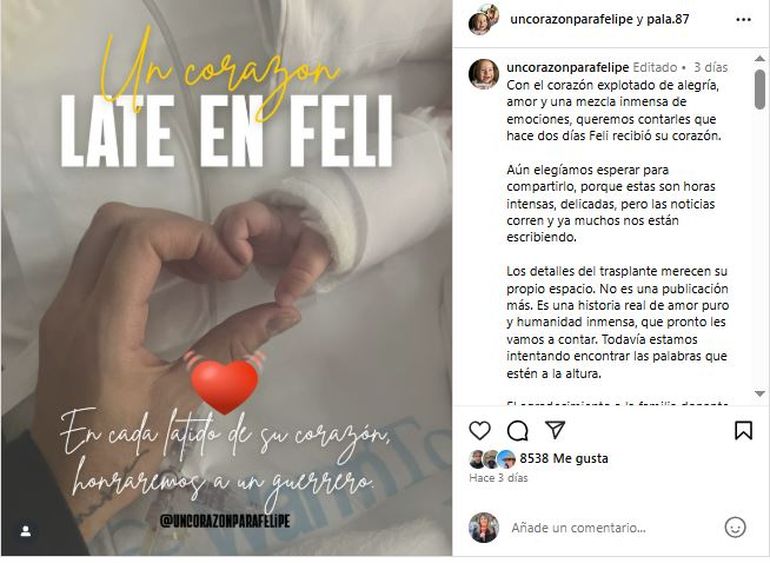Open comments with speech bubble icon
The width and height of the screenshot is (770, 563).
coord(517,431)
